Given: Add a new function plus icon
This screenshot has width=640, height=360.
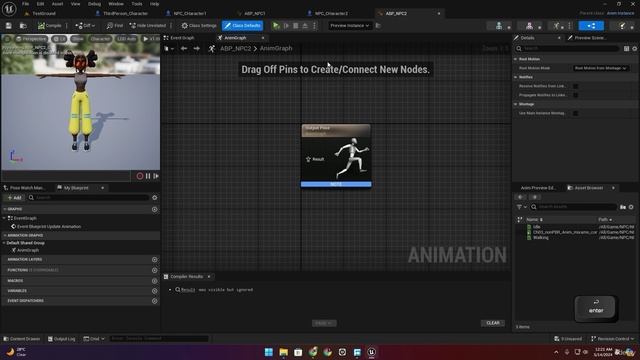Looking at the screenshot, I should click(x=155, y=270).
